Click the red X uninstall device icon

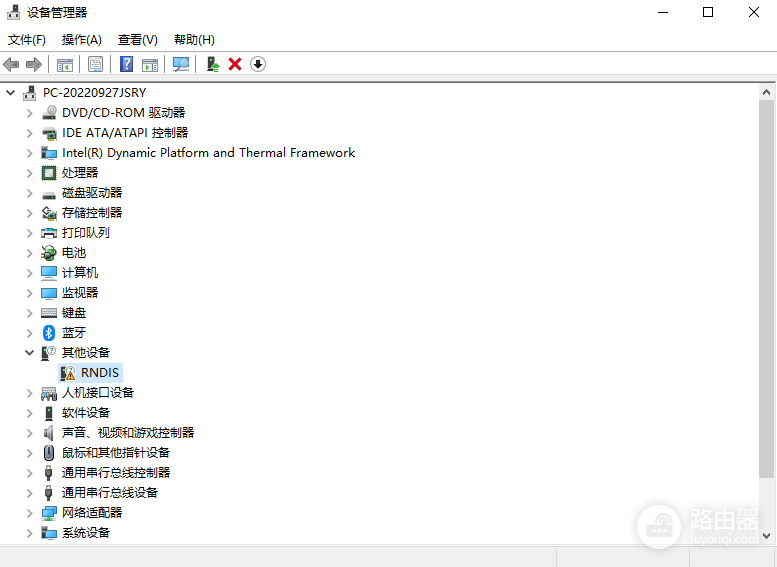coord(235,64)
